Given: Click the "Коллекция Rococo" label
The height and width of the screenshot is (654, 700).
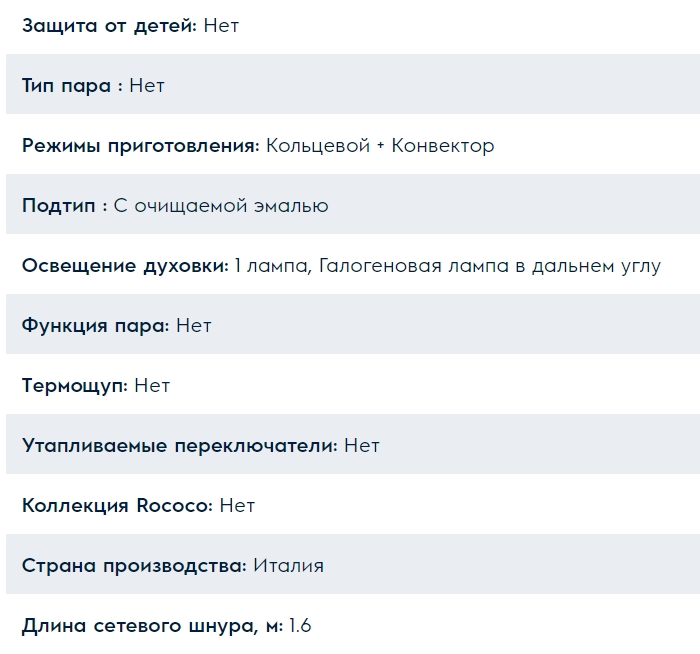Looking at the screenshot, I should pos(117,506).
